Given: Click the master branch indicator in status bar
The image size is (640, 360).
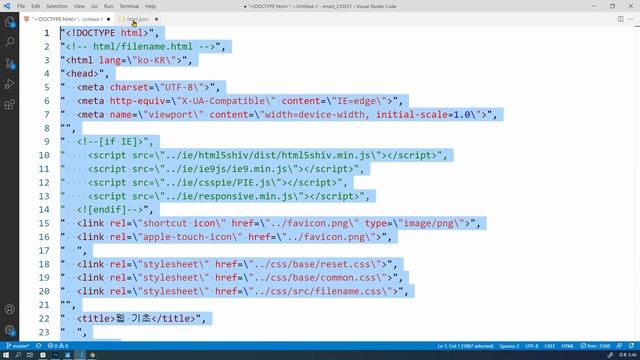Looking at the screenshot, I should pyautogui.click(x=18, y=346).
